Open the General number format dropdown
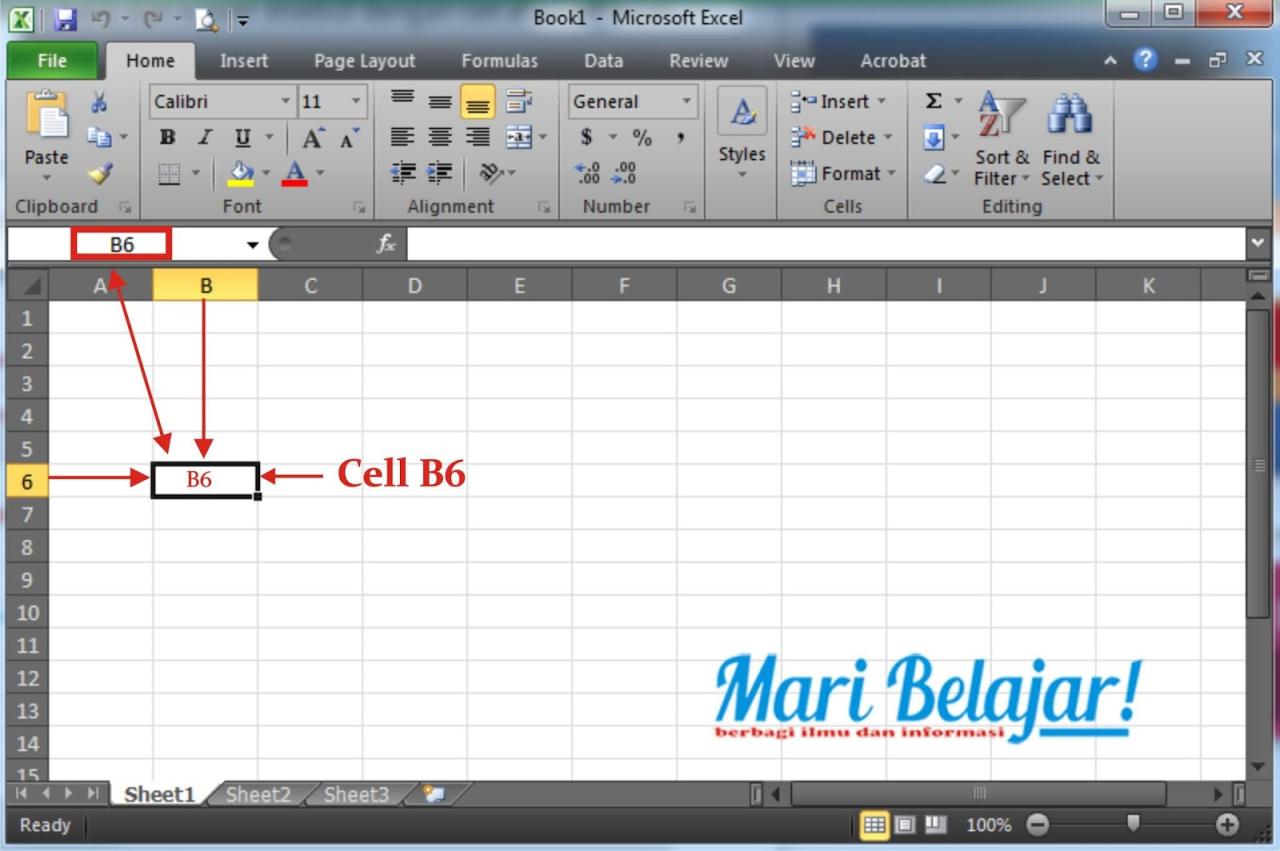Screen dimensions: 1280x851 (x=686, y=101)
